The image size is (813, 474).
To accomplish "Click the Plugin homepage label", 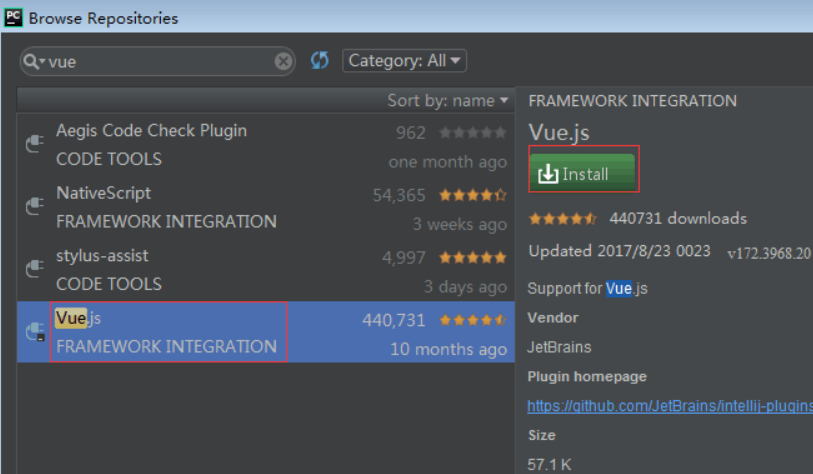I will click(587, 377).
